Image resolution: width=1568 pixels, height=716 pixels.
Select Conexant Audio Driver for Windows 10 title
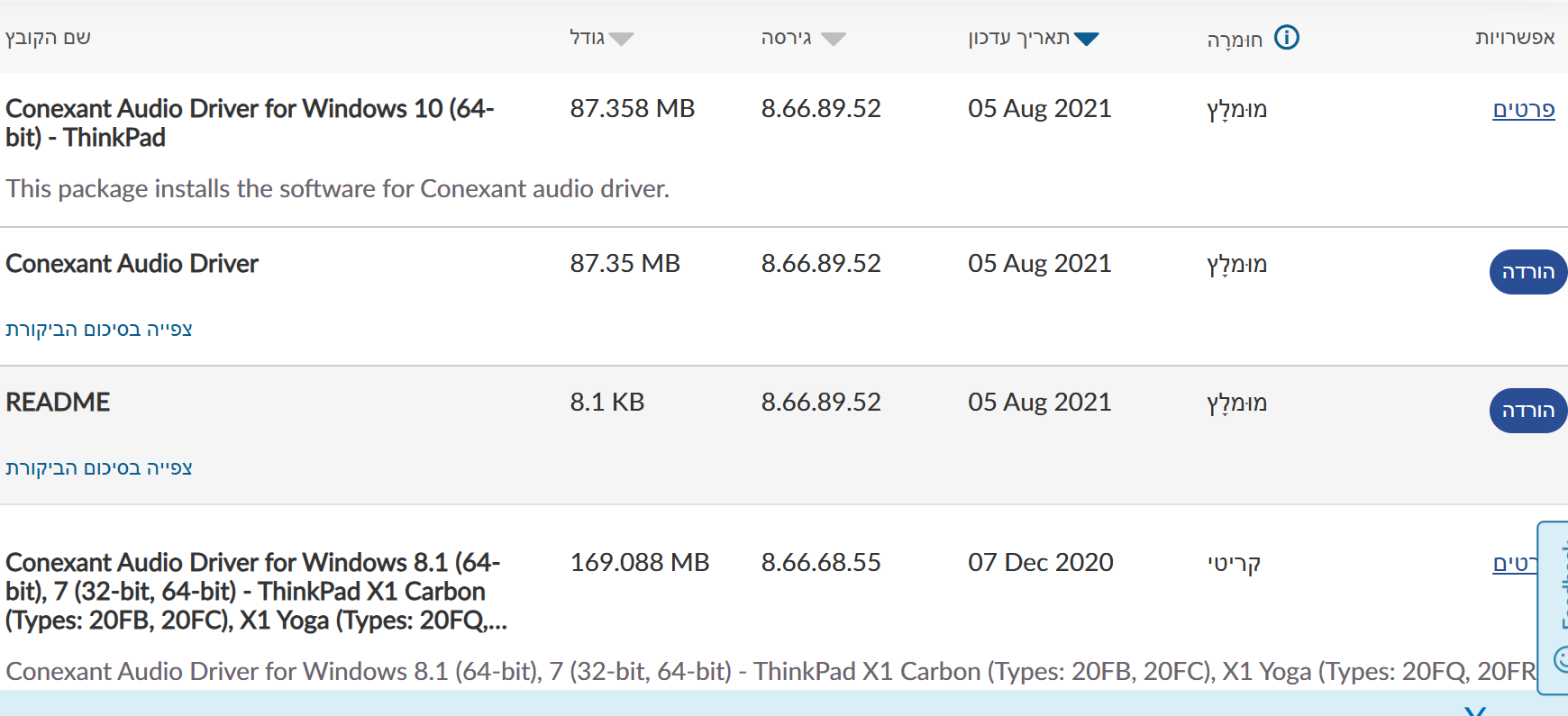[250, 122]
